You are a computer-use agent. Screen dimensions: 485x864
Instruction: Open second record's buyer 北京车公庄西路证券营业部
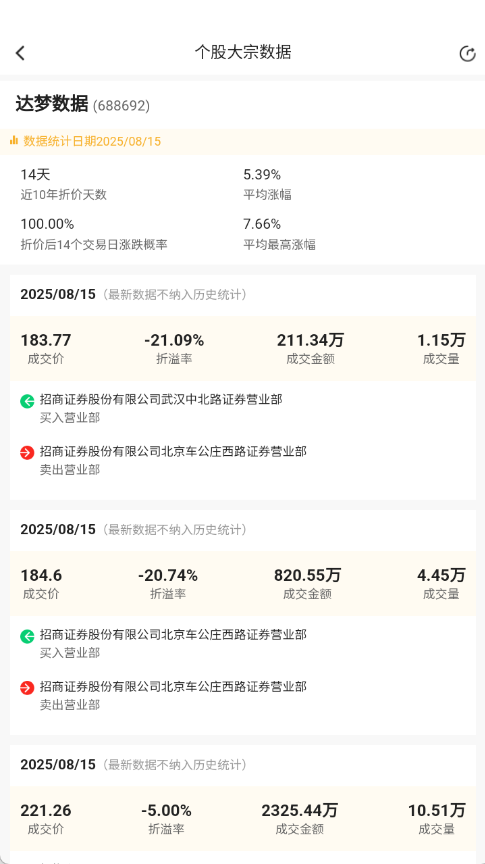[173, 634]
